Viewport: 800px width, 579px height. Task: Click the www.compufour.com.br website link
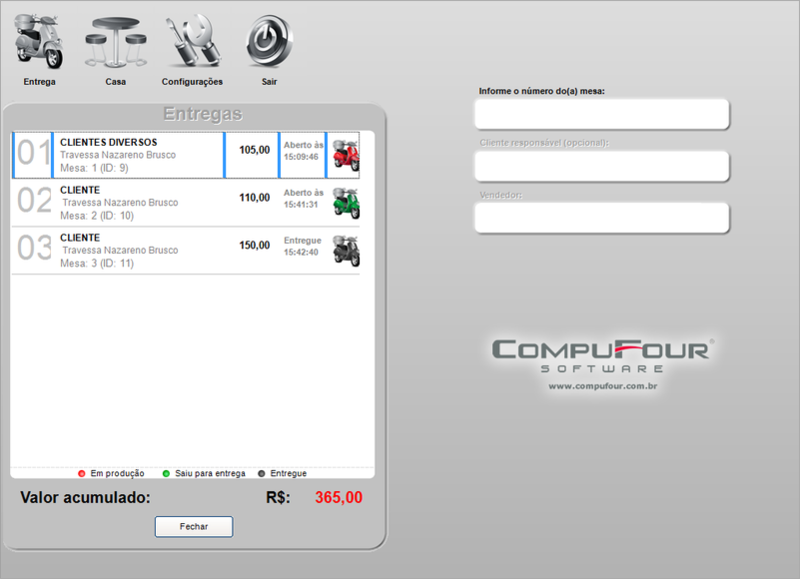coord(602,386)
